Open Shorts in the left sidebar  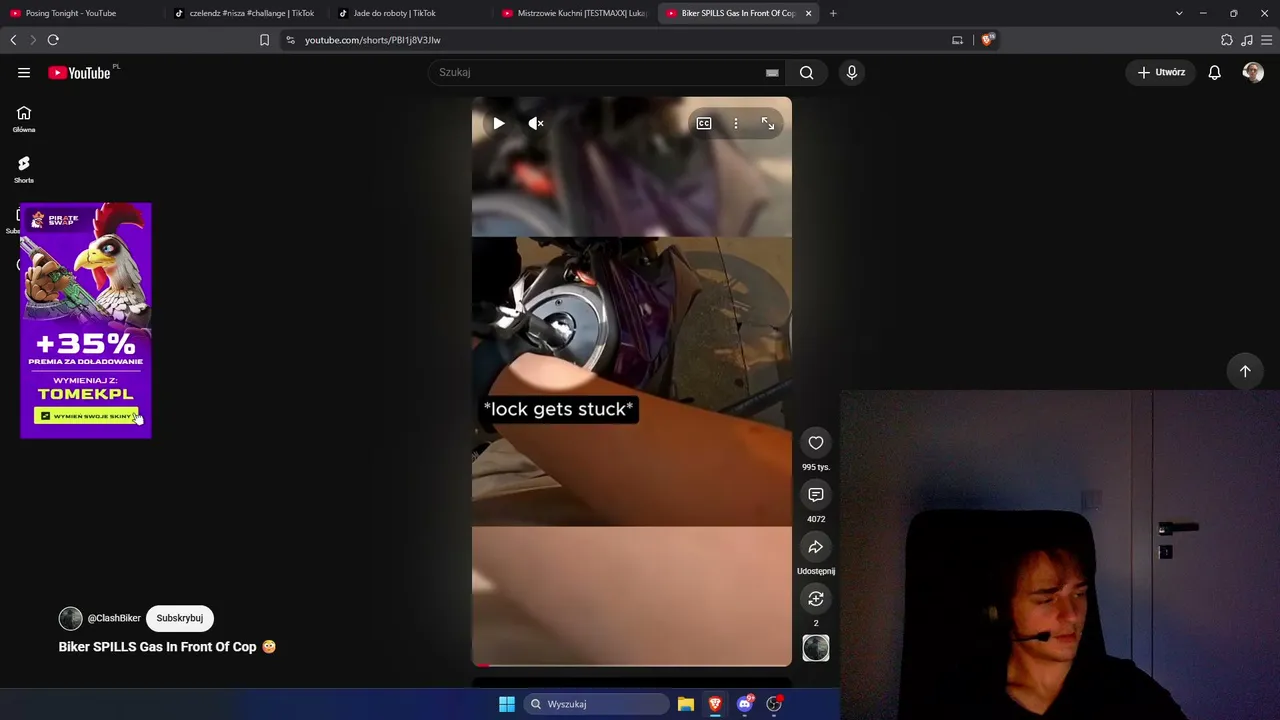click(24, 169)
